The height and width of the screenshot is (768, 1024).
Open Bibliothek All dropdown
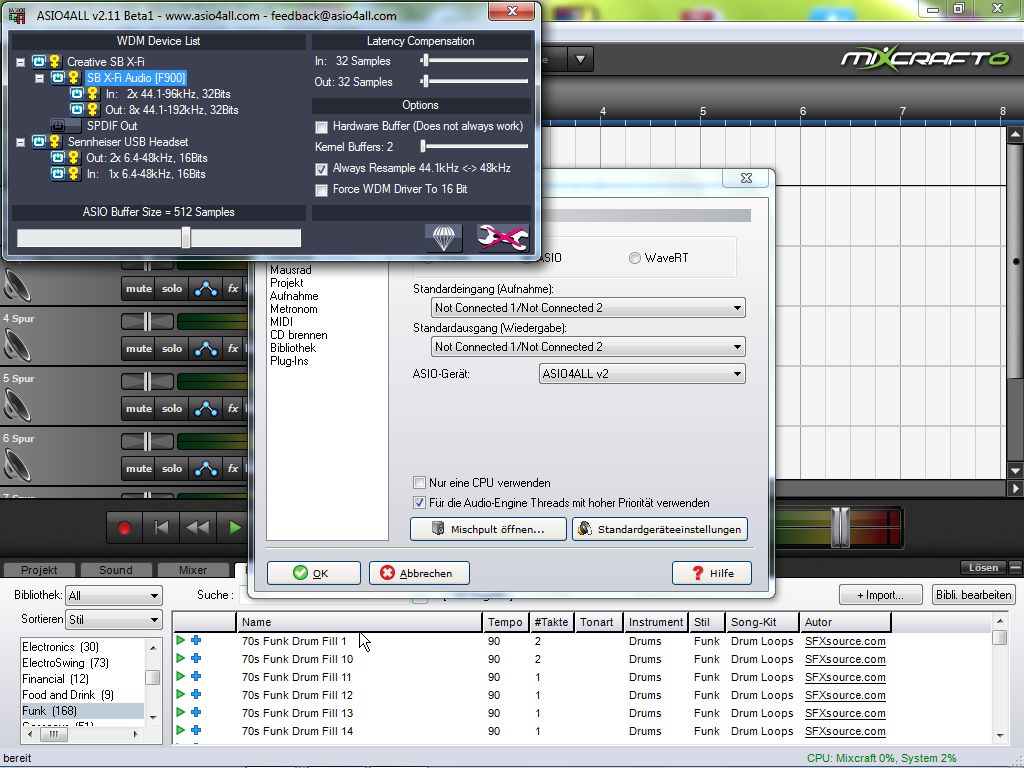point(114,596)
